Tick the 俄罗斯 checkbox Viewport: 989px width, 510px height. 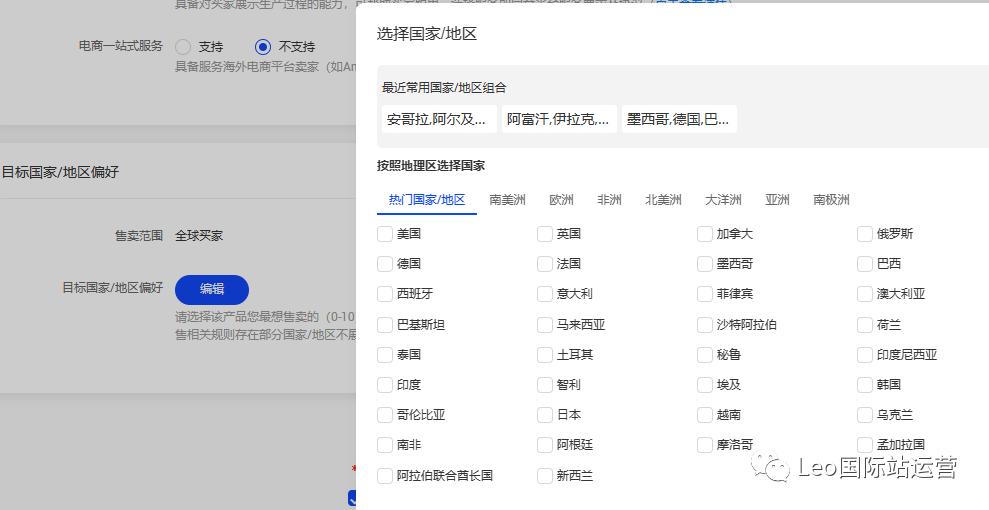[x=865, y=234]
